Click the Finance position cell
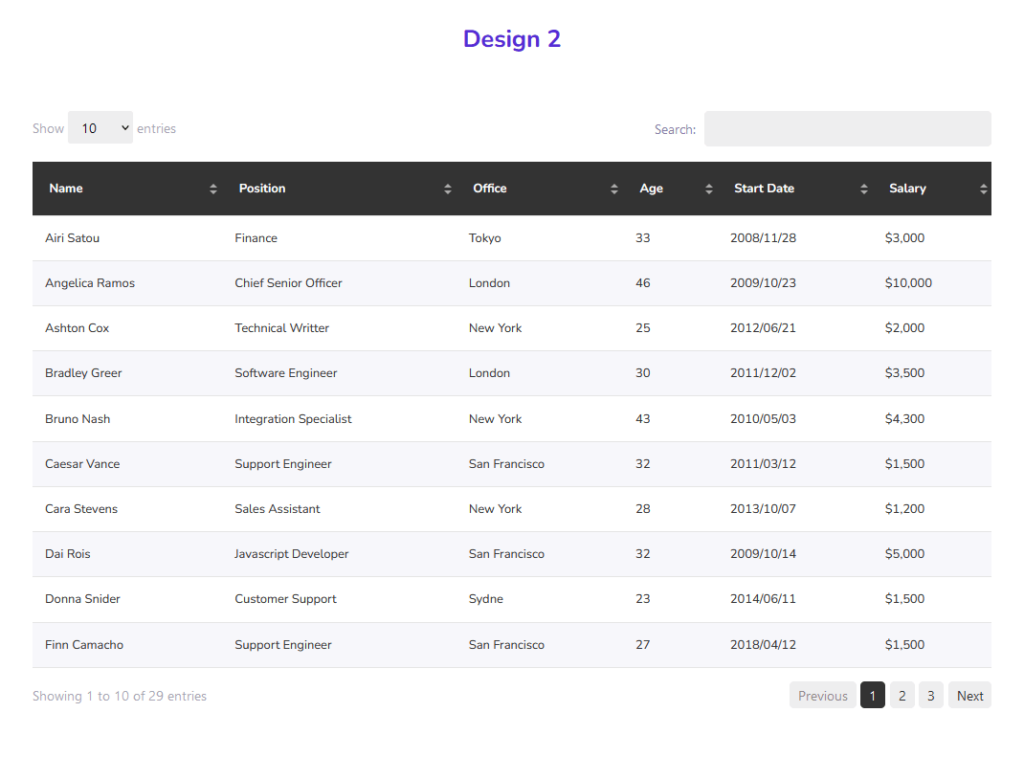1024x757 pixels. pos(256,238)
